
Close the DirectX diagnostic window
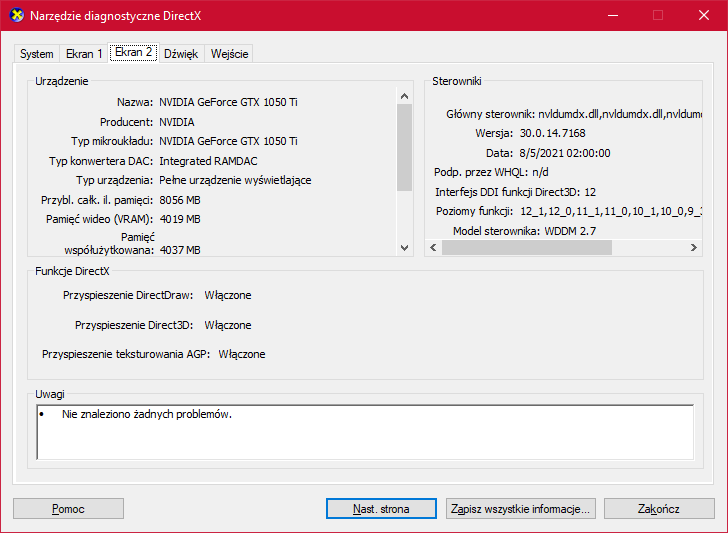704,15
